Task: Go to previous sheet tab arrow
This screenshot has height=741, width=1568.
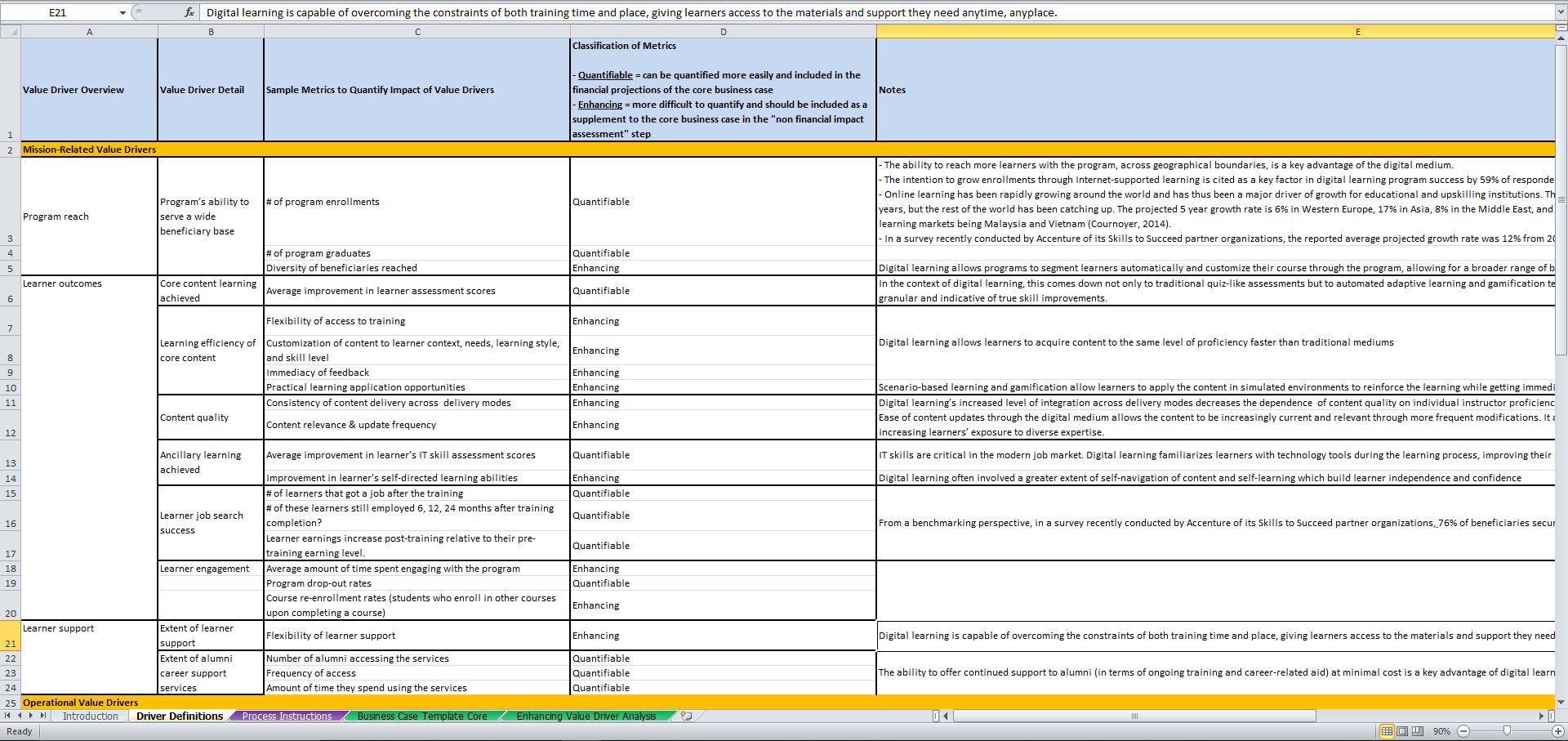Action: [x=20, y=716]
